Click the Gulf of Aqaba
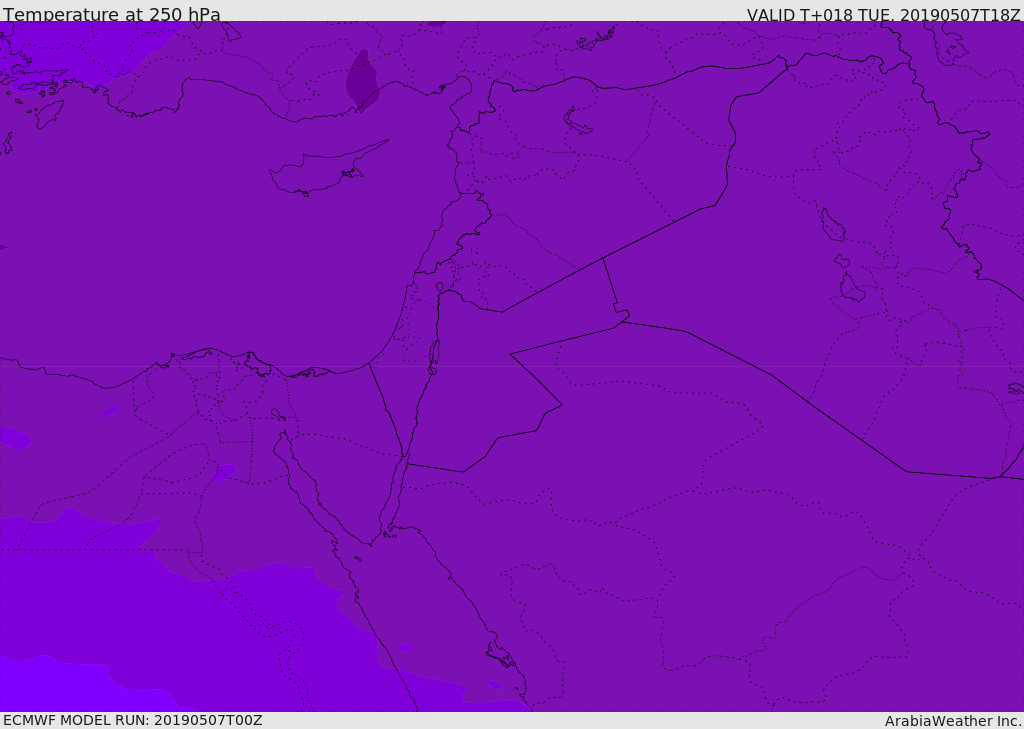This screenshot has height=729, width=1024. (398, 490)
